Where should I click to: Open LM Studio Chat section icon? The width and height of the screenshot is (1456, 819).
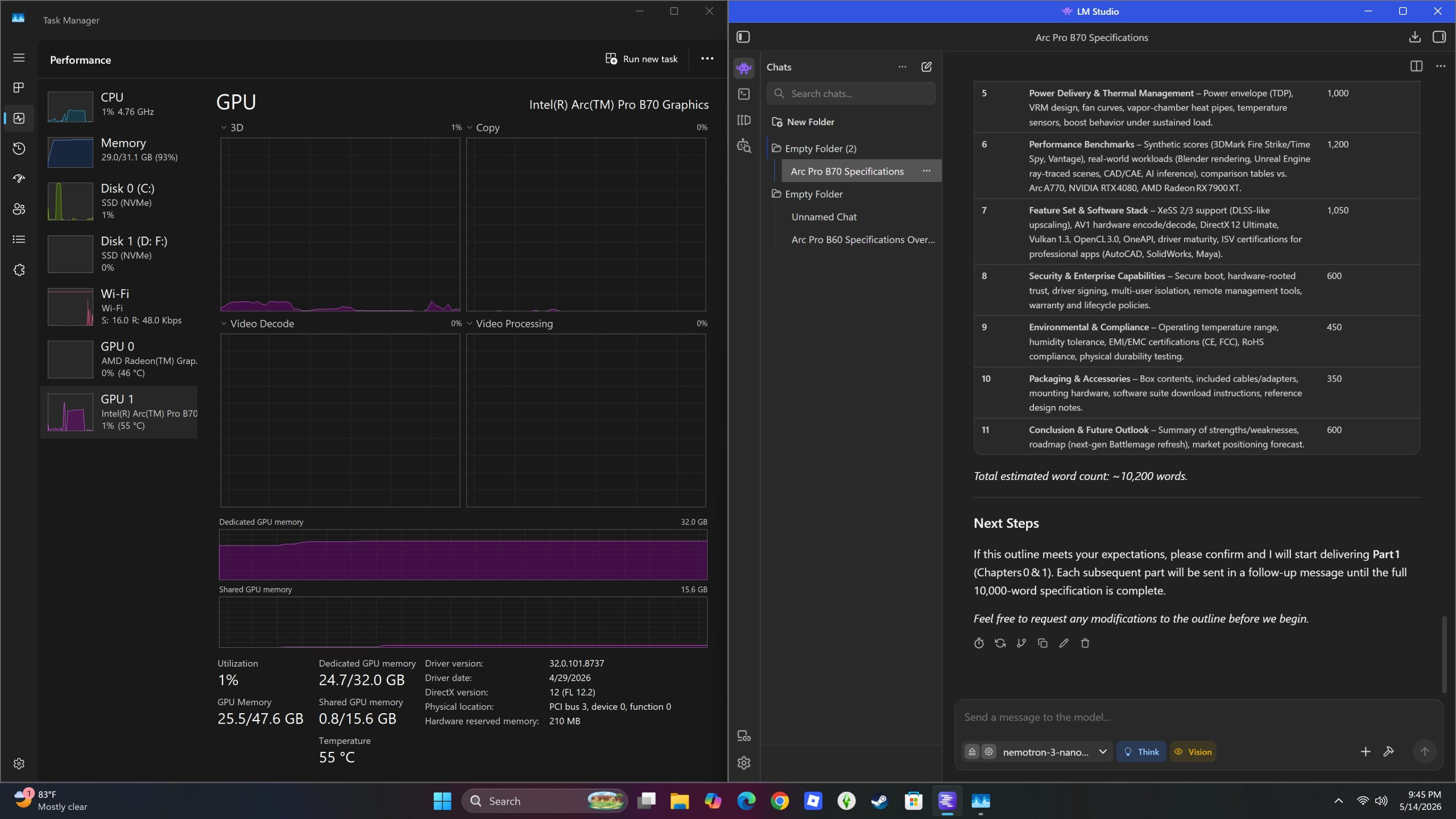[744, 68]
